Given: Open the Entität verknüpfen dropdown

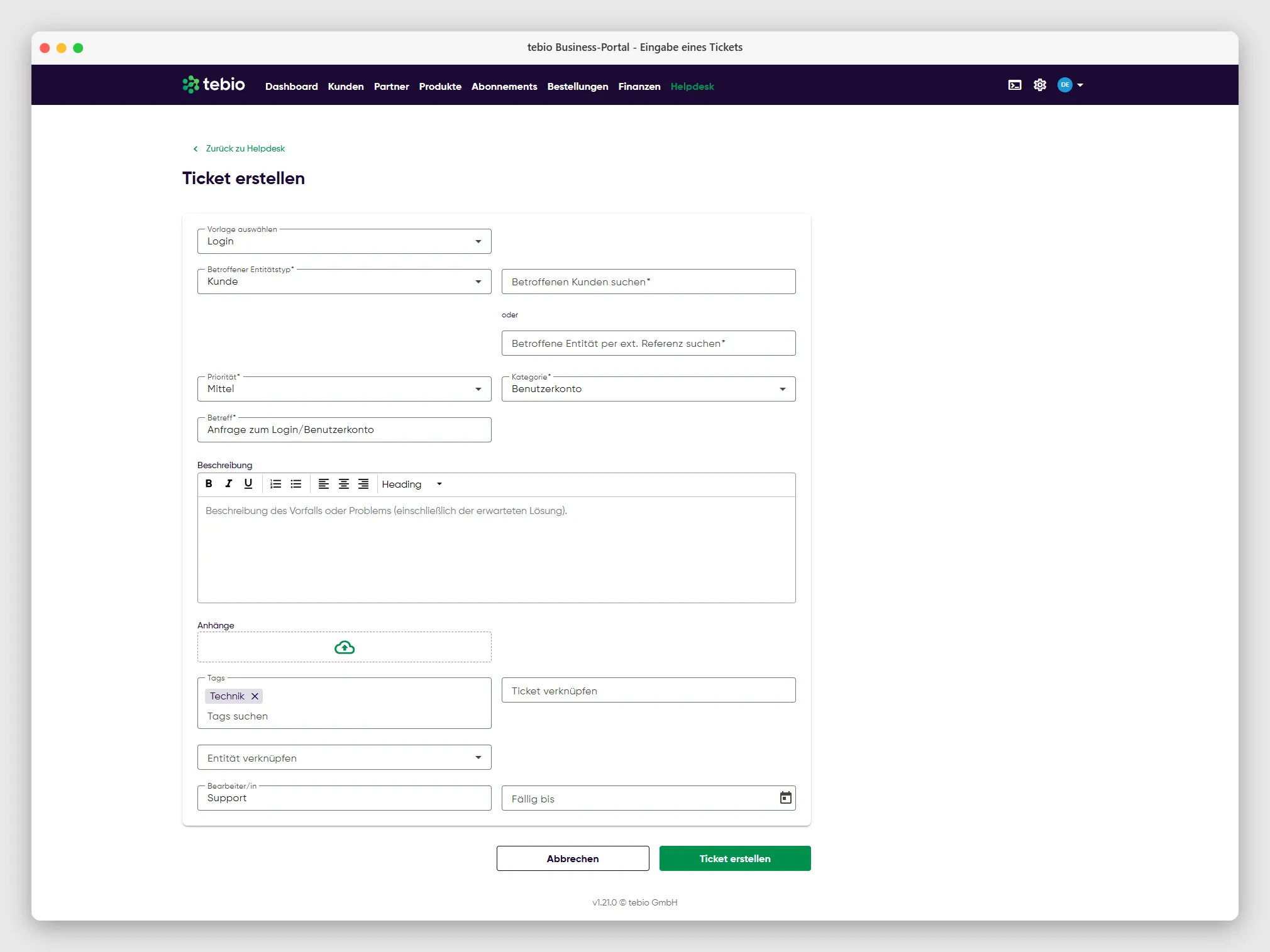Looking at the screenshot, I should pos(345,758).
